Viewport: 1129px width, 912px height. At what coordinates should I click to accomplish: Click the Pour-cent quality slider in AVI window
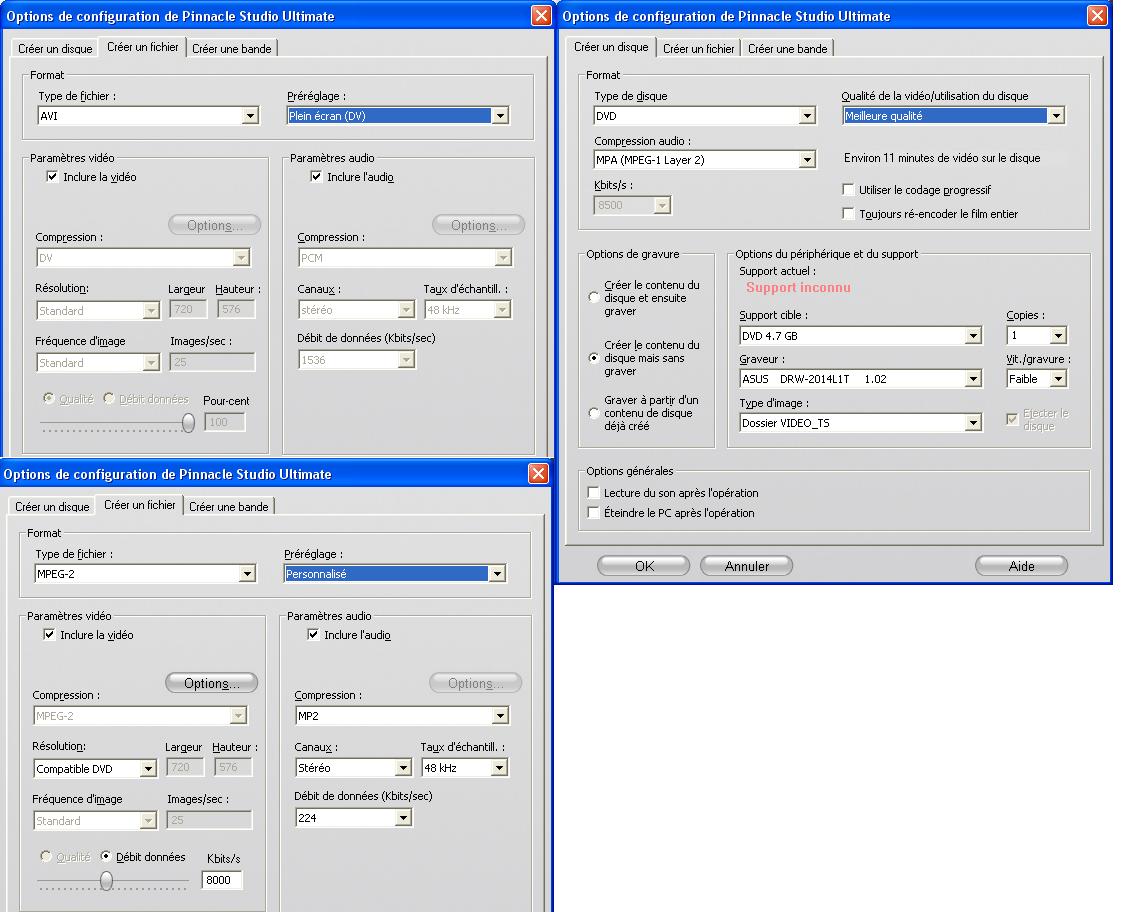(x=189, y=423)
